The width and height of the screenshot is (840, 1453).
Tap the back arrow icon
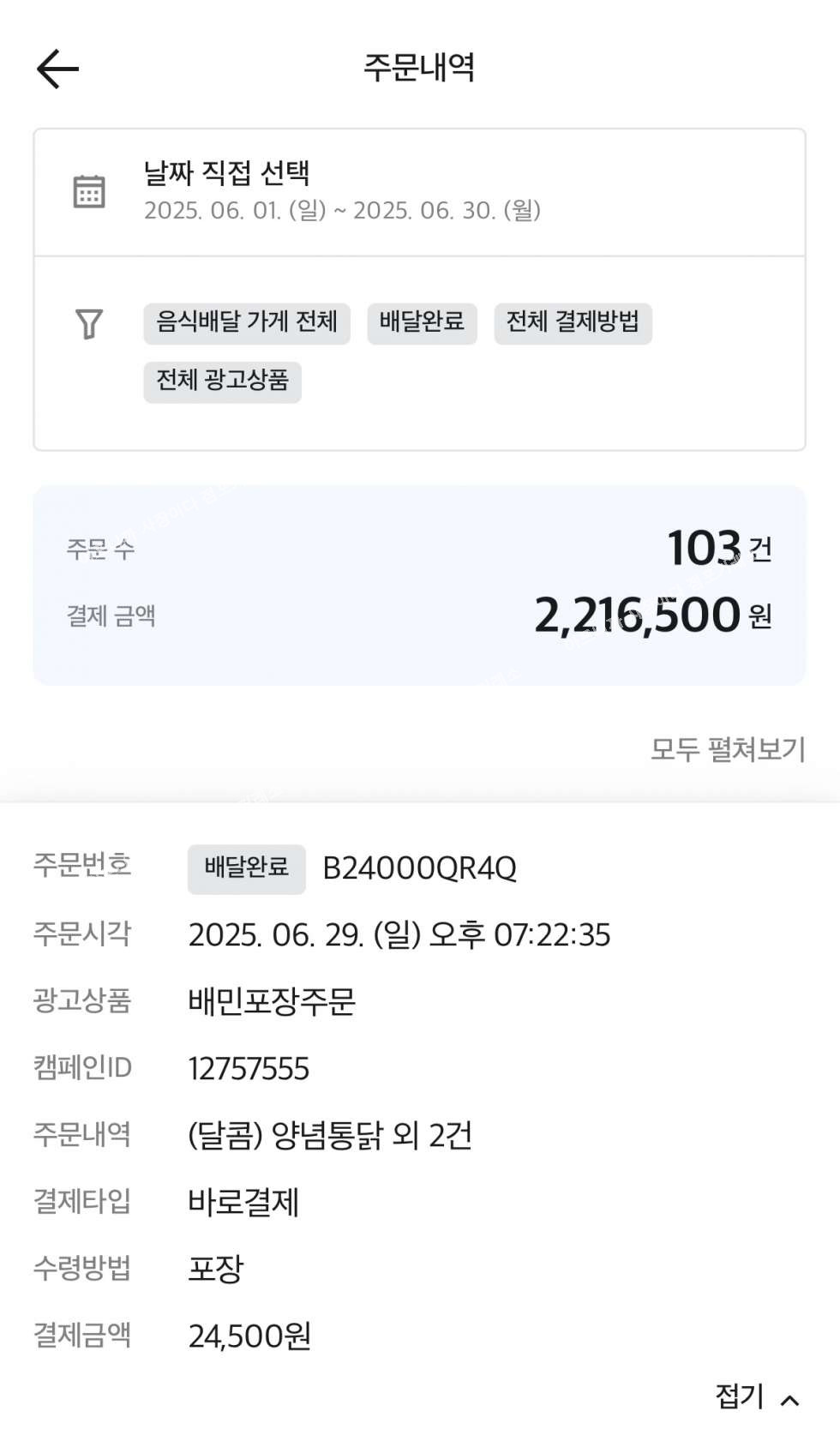point(57,69)
